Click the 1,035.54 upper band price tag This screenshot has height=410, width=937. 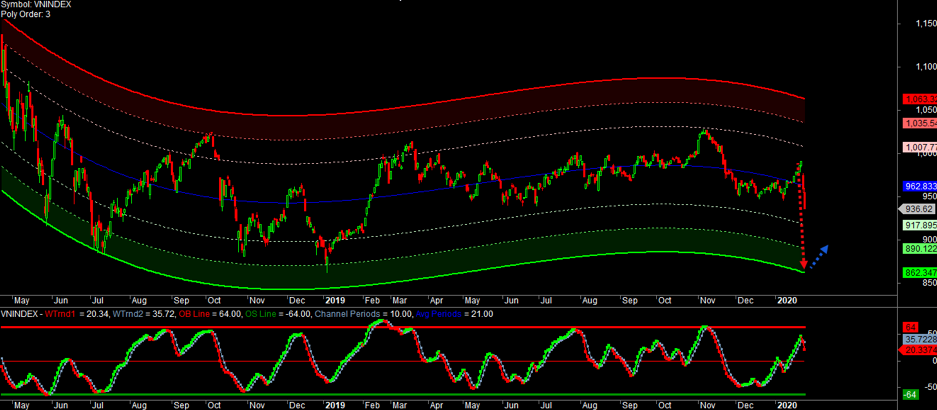919,123
